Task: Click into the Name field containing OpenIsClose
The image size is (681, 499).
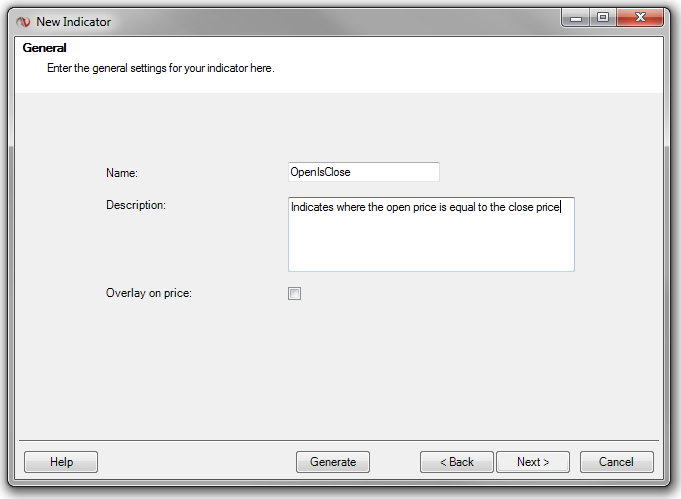Action: 363,172
